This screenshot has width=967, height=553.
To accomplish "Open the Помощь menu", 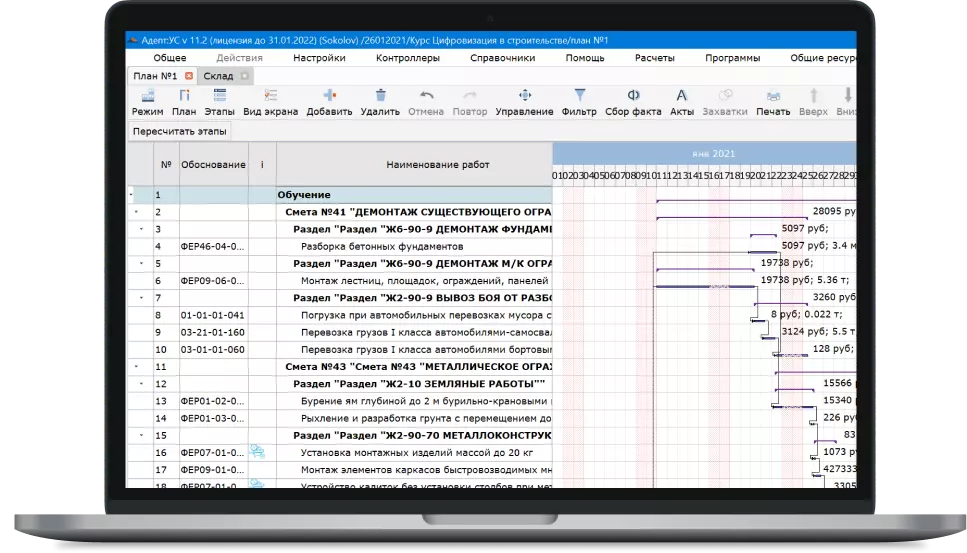I will click(x=585, y=58).
